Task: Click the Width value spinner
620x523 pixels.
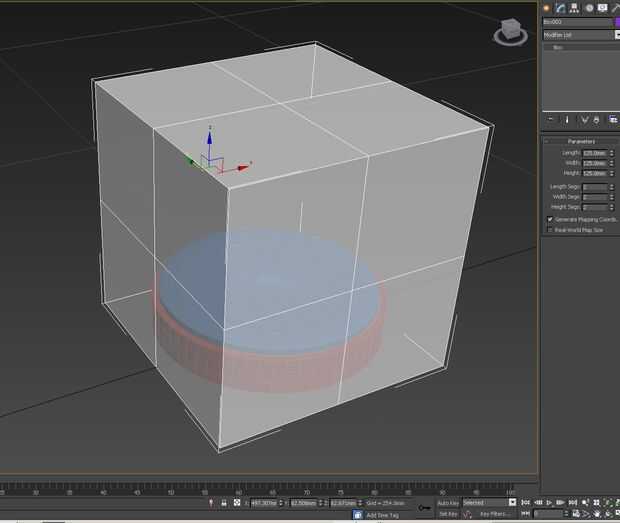Action: (612, 163)
